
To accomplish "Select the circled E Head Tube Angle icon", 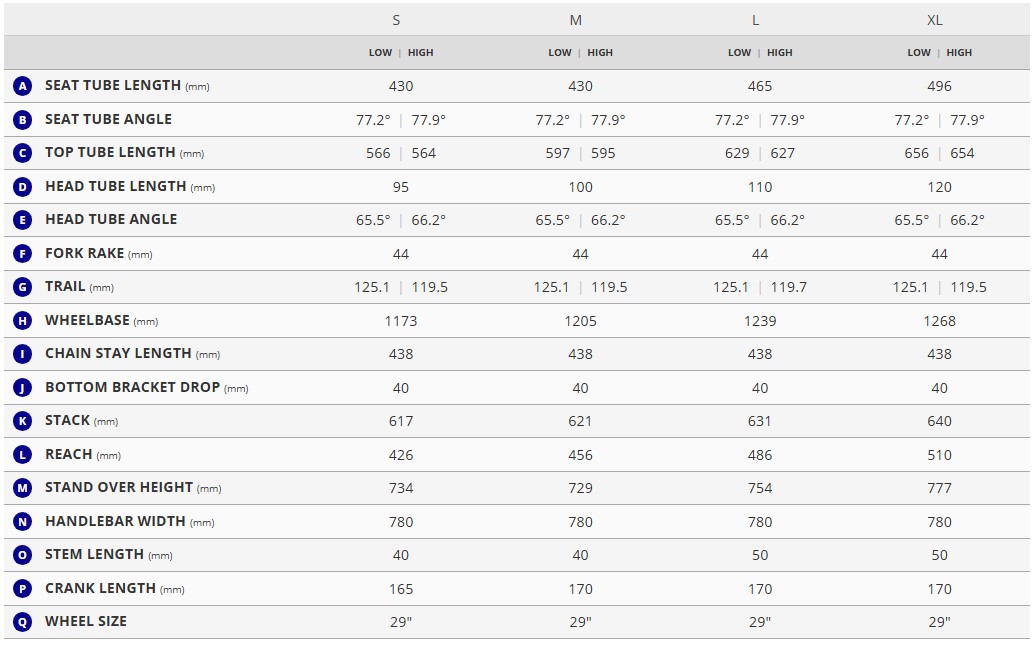I will 22,220.
